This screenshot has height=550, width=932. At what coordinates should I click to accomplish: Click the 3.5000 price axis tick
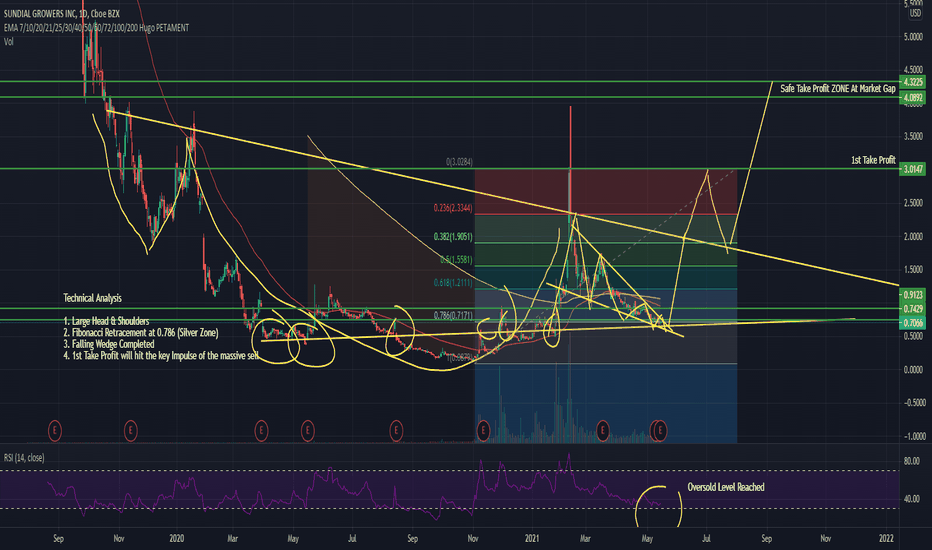913,136
